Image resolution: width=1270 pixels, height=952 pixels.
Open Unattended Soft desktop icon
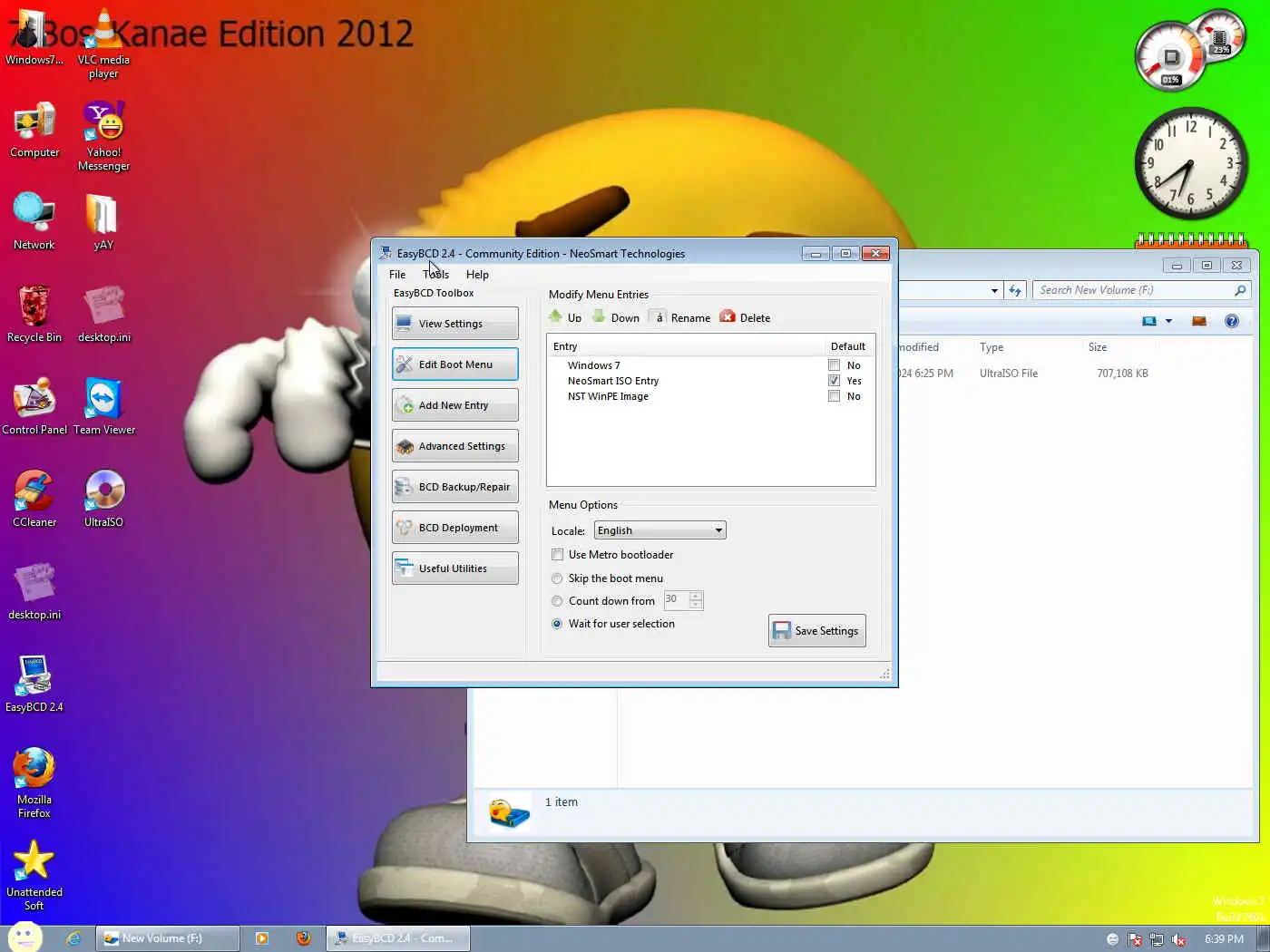(x=34, y=876)
